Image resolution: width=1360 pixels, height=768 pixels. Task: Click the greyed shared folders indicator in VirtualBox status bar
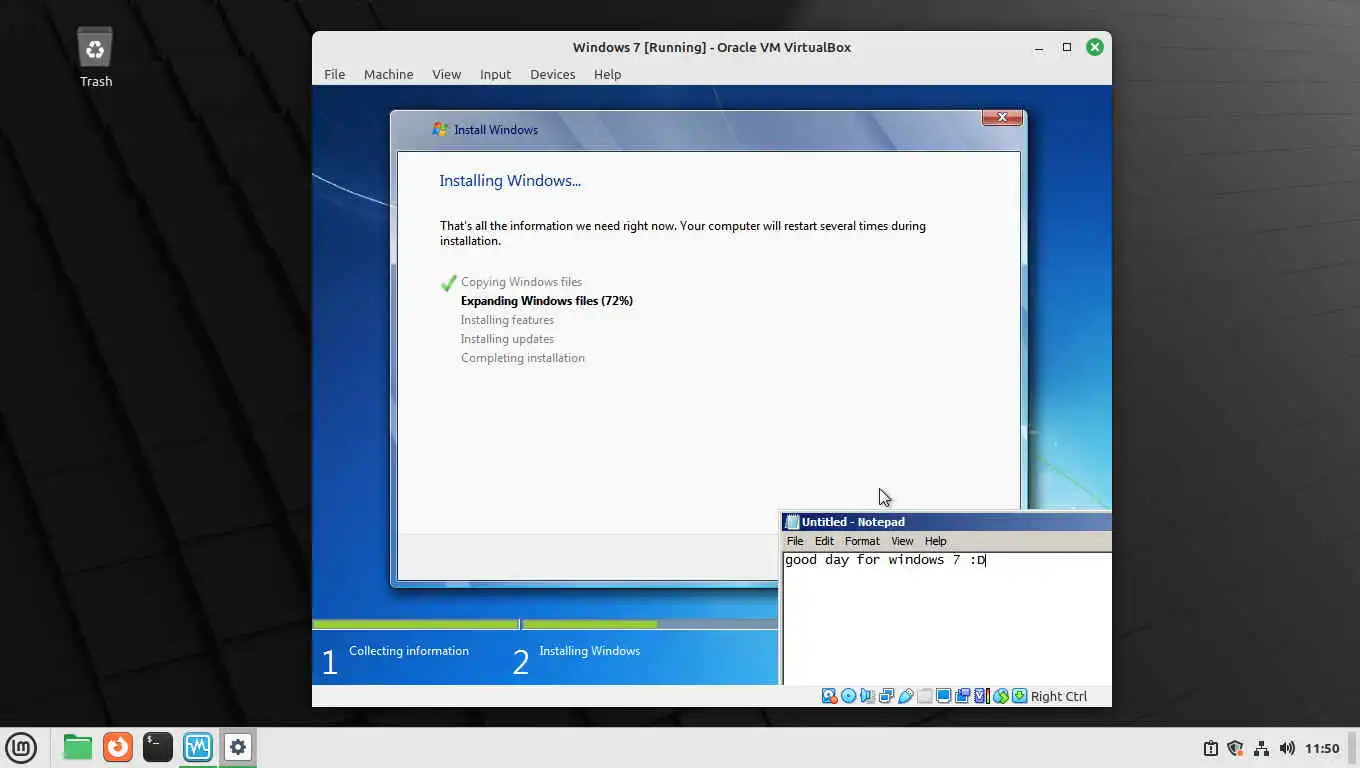tap(925, 696)
